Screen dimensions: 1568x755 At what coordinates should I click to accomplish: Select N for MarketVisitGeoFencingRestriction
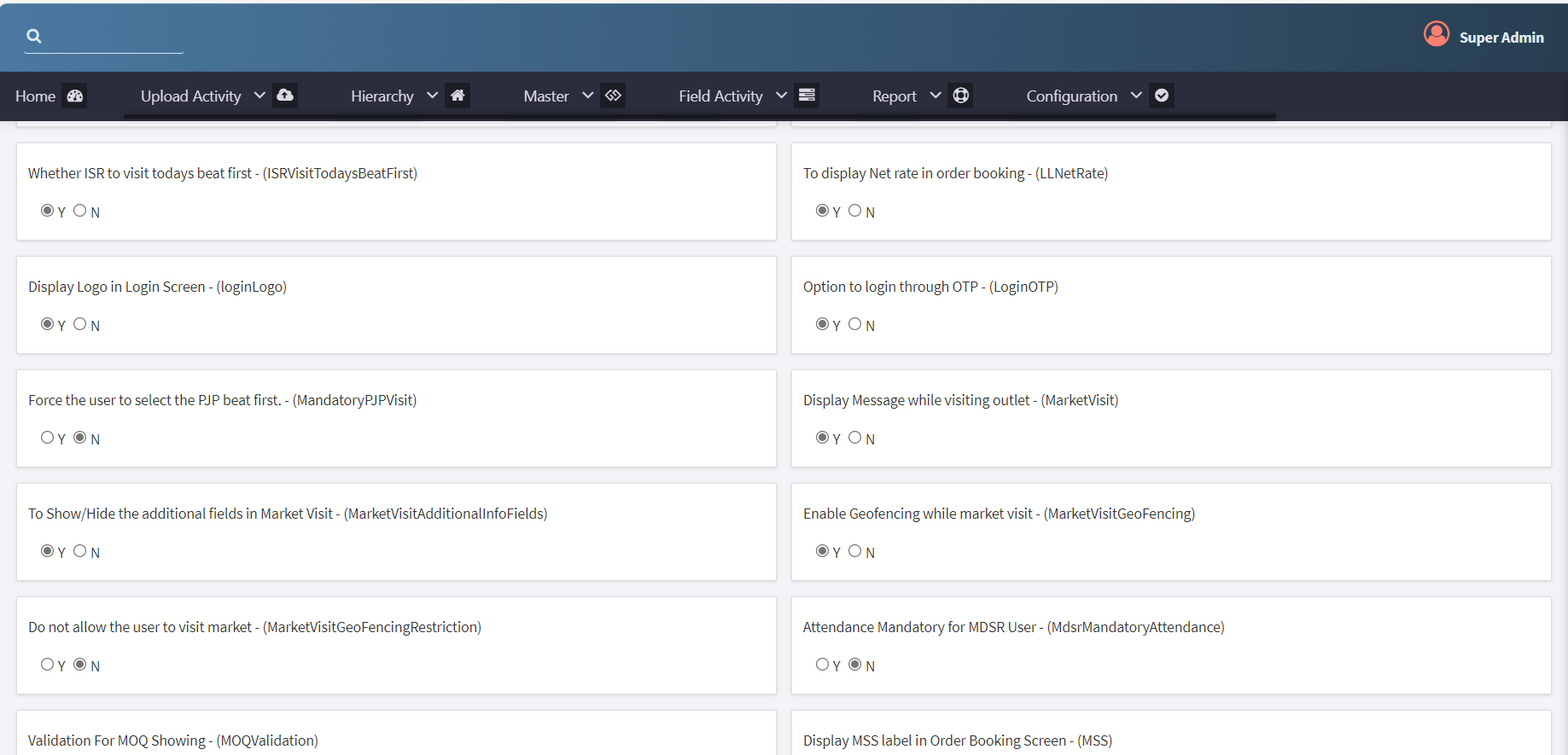click(x=80, y=665)
